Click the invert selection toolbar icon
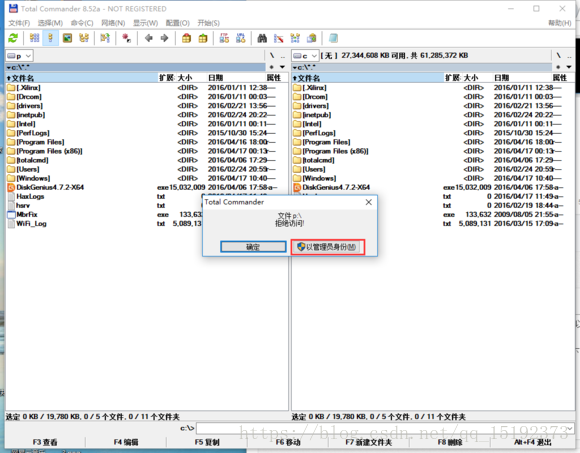The height and width of the screenshot is (453, 580). [105, 38]
